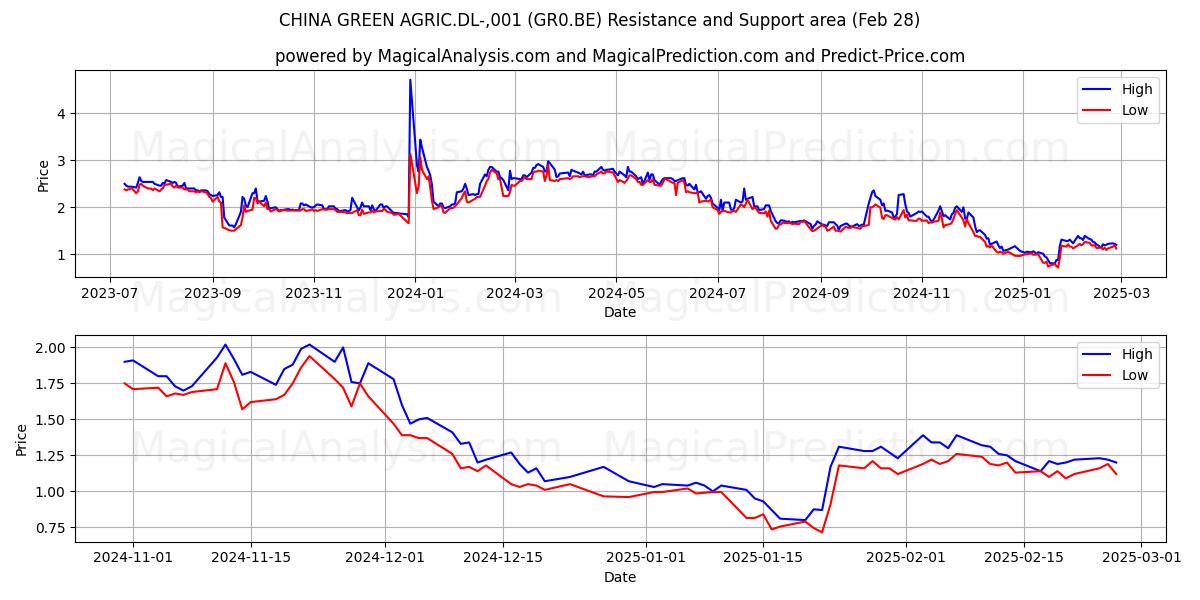
Task: Click the bottom chart's y-axis value '2.00'
Action: 52,348
